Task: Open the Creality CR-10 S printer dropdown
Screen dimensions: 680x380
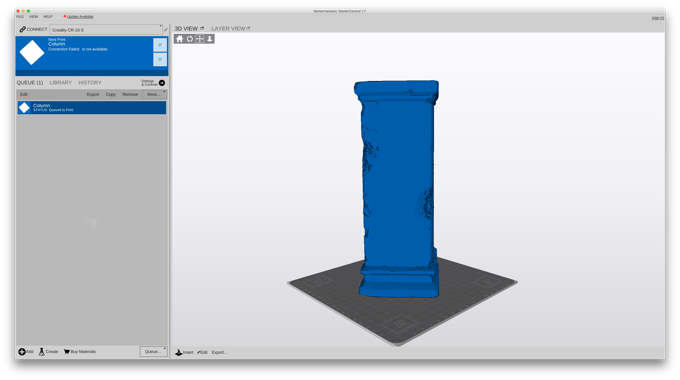Action: pyautogui.click(x=106, y=29)
